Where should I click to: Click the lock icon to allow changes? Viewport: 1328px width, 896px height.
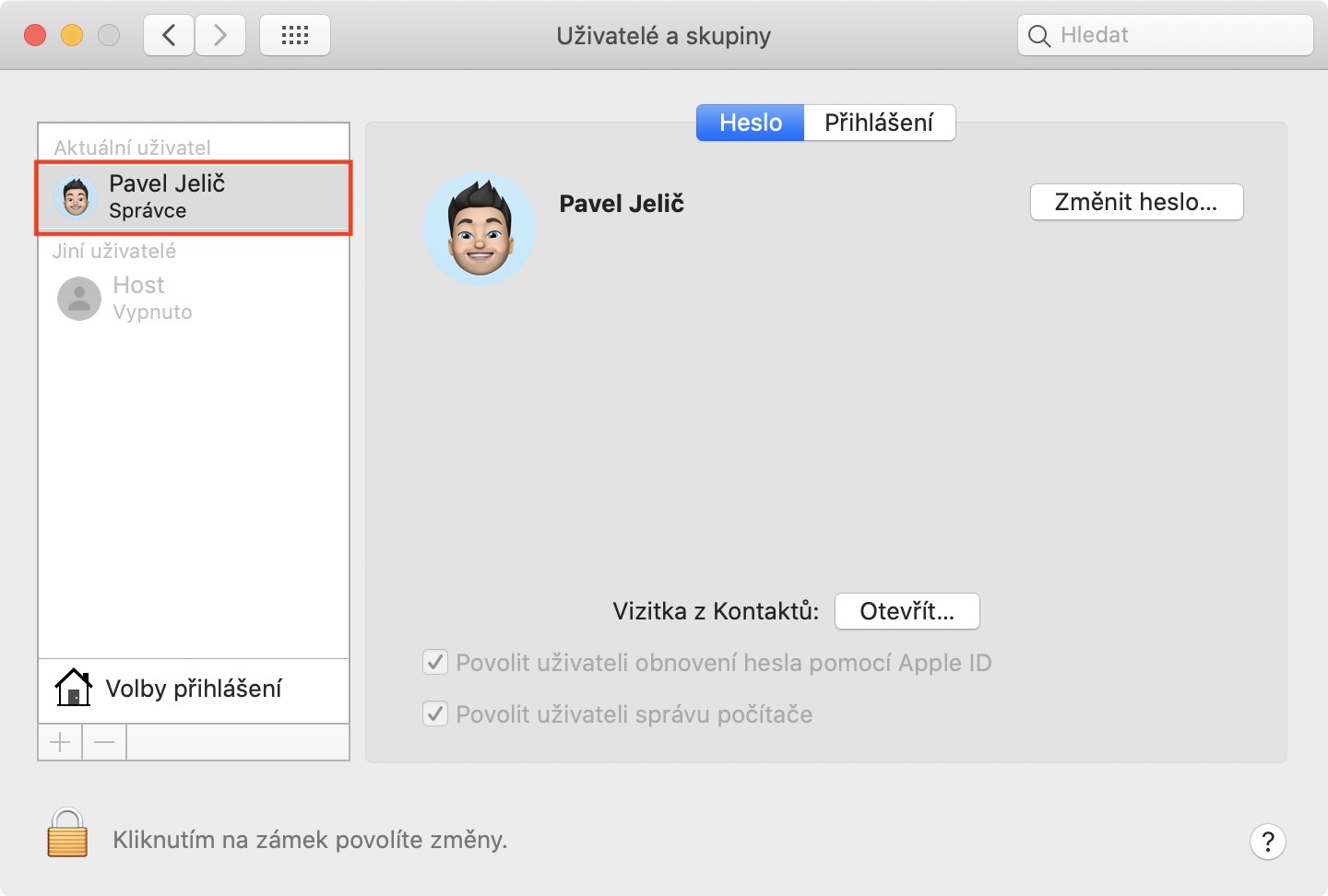coord(67,832)
